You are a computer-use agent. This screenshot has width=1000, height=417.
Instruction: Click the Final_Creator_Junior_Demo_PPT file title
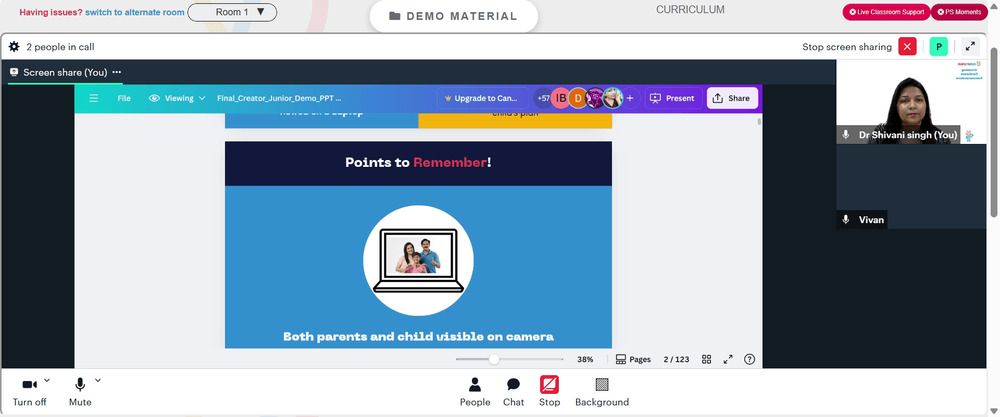[x=279, y=98]
